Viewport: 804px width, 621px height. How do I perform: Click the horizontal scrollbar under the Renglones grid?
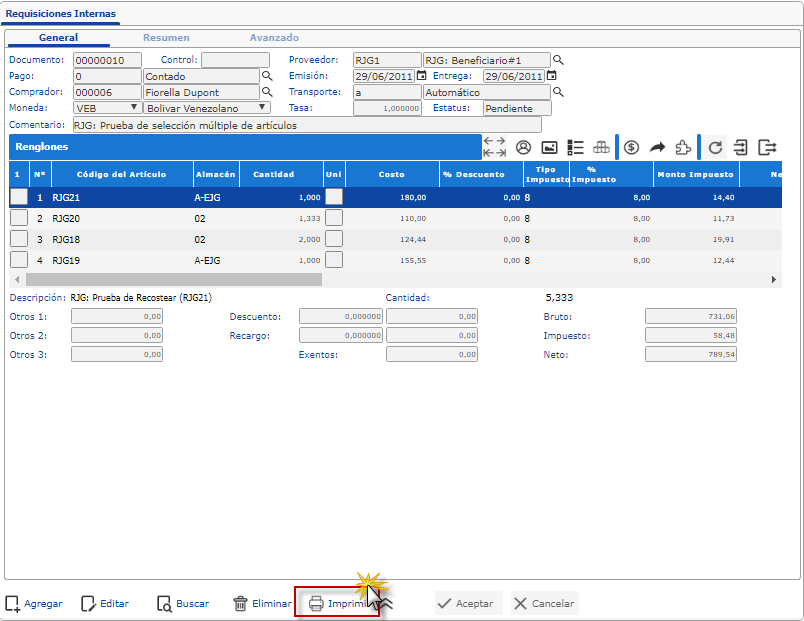pos(172,280)
